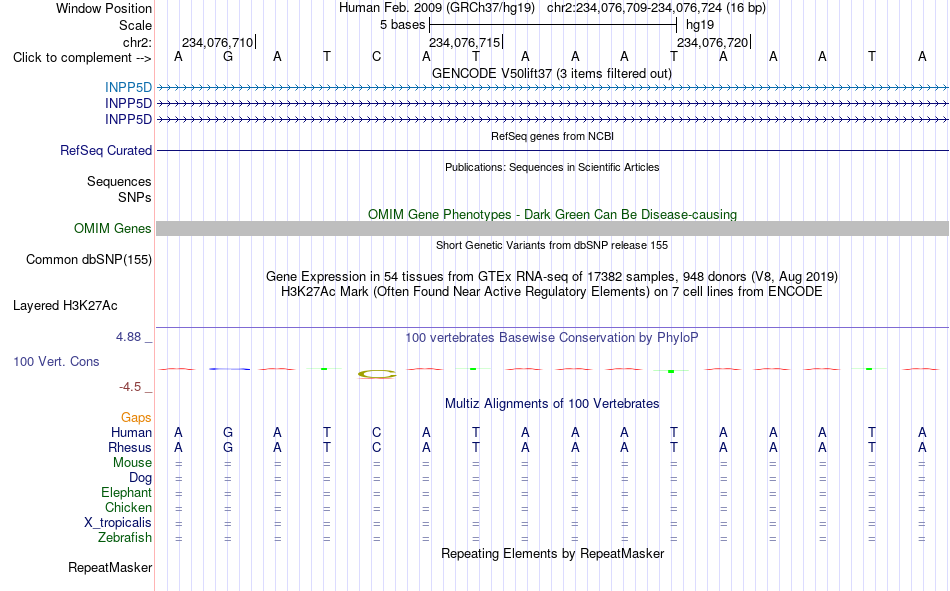Click the hg19 label beside the scale bar

(700, 25)
